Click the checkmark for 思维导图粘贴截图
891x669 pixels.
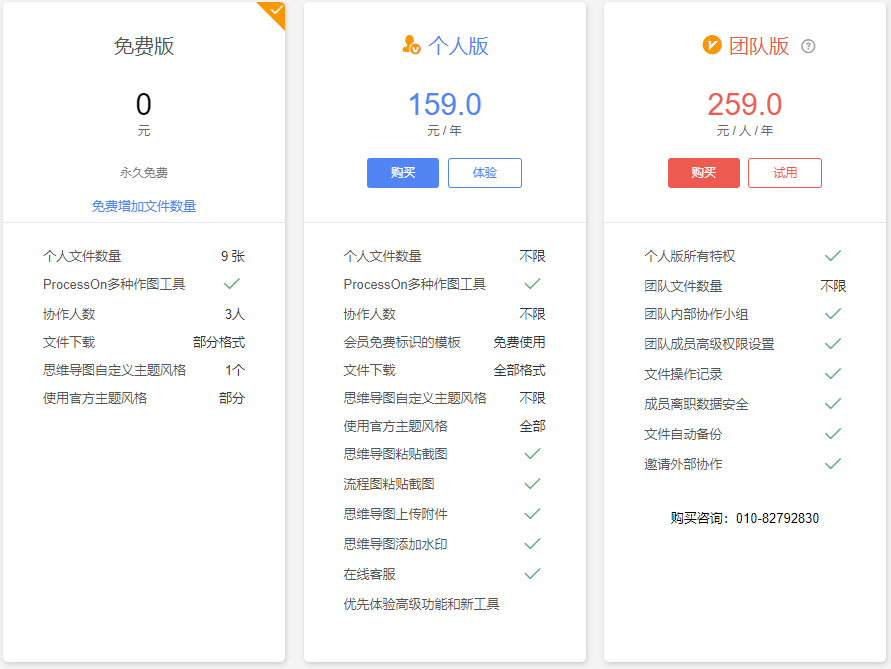532,454
